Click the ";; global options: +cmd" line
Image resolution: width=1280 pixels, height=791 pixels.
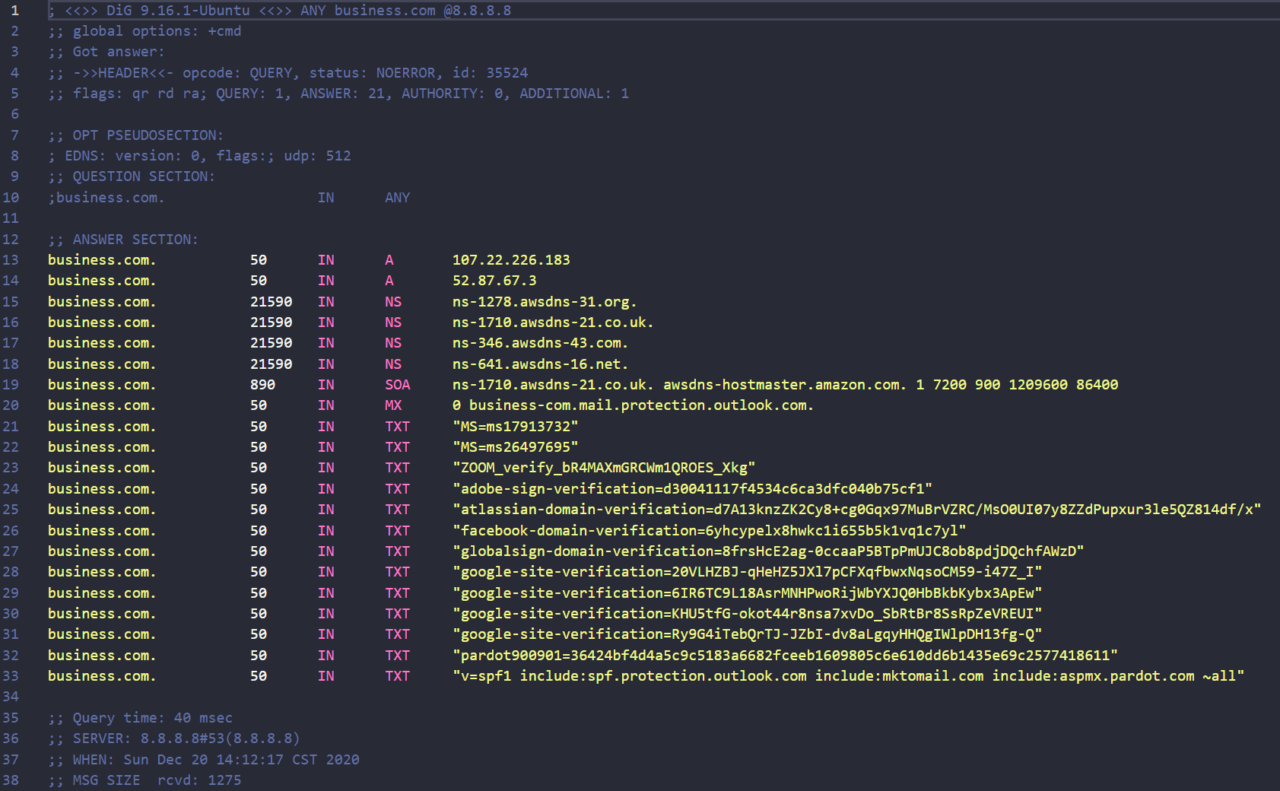tap(144, 31)
